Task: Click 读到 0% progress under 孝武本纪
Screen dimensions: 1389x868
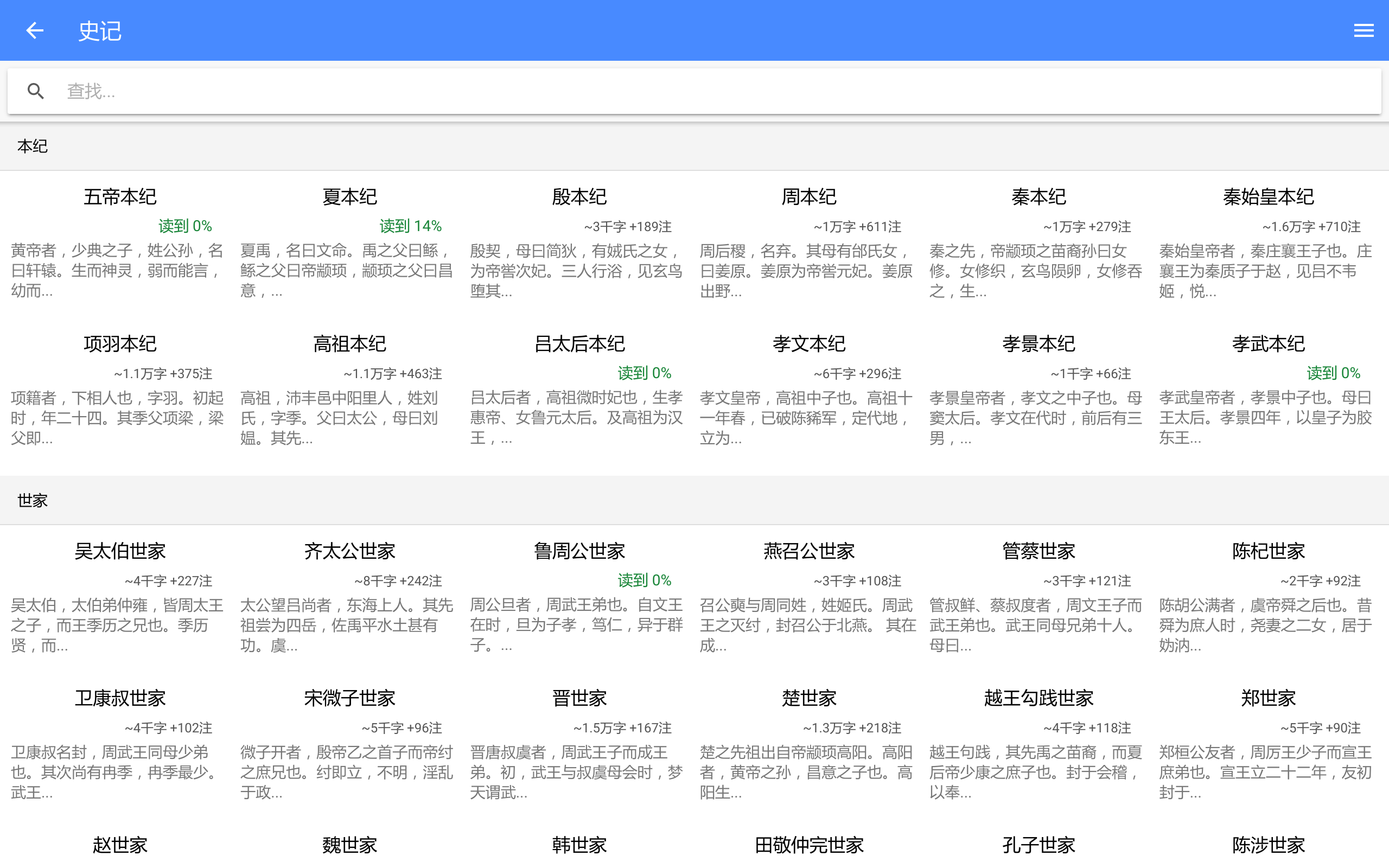Action: pos(1333,373)
